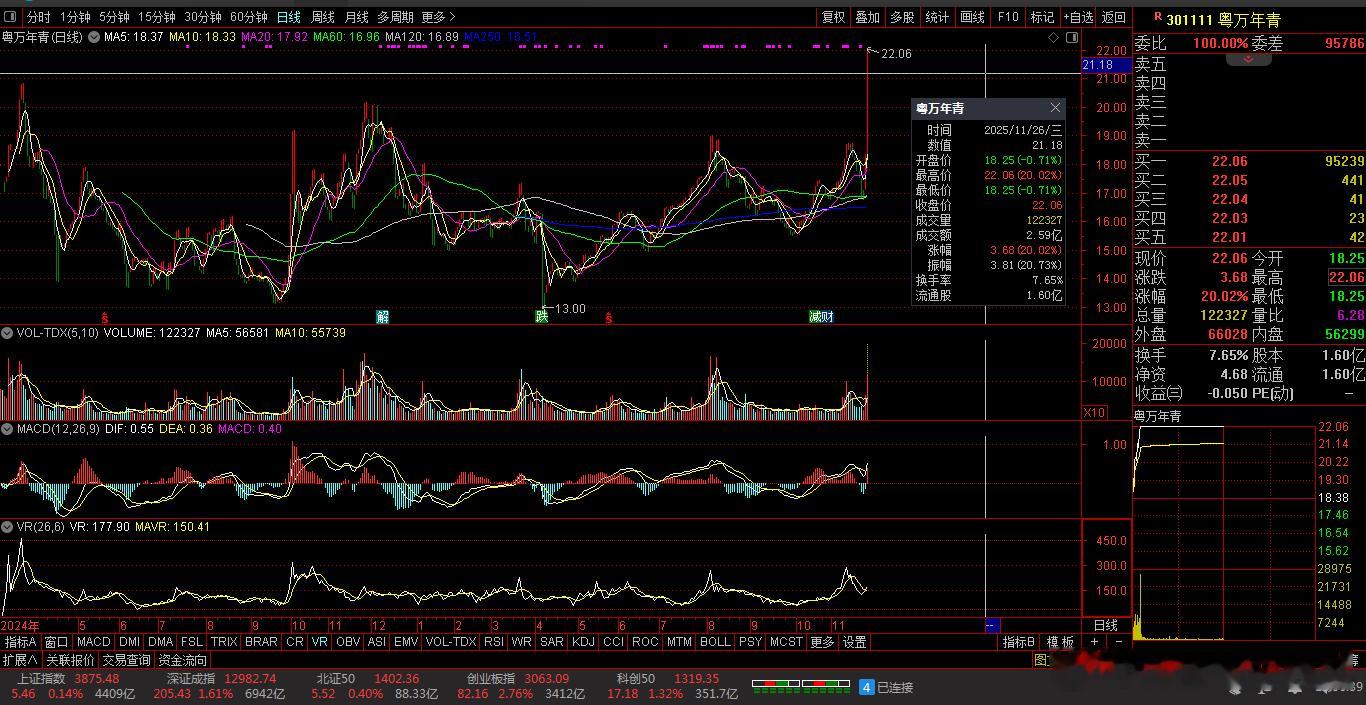Open the MACD indicator dropdown arrow
1366x705 pixels.
[x=7, y=429]
